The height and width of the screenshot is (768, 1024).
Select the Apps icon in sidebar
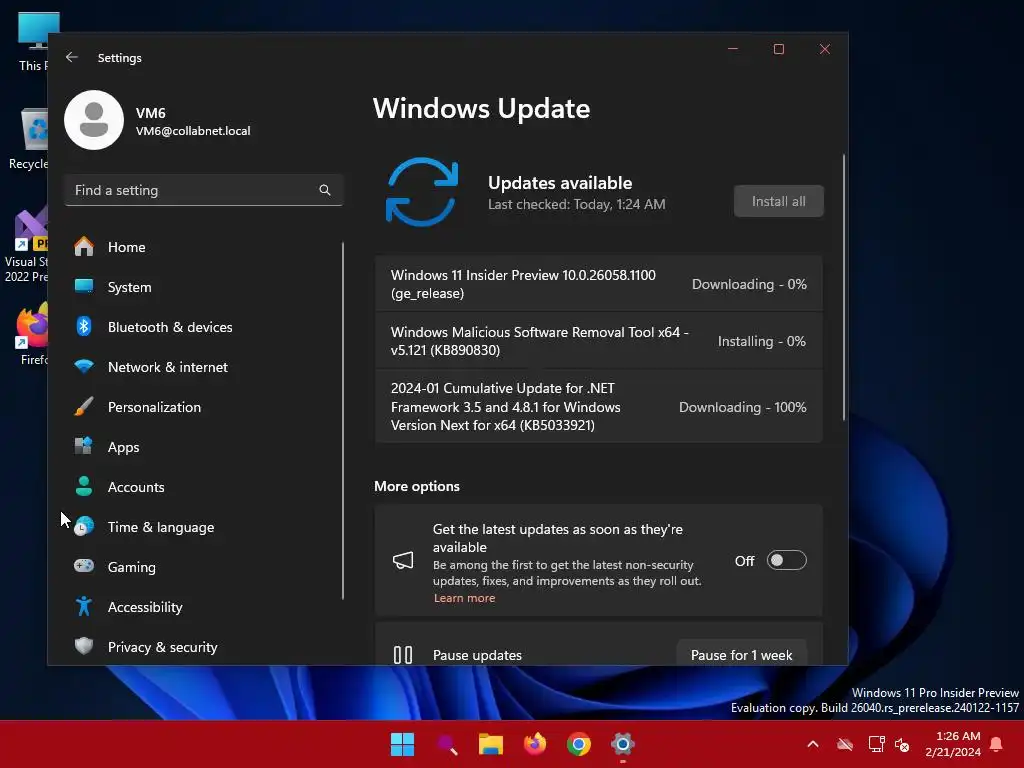coord(84,447)
